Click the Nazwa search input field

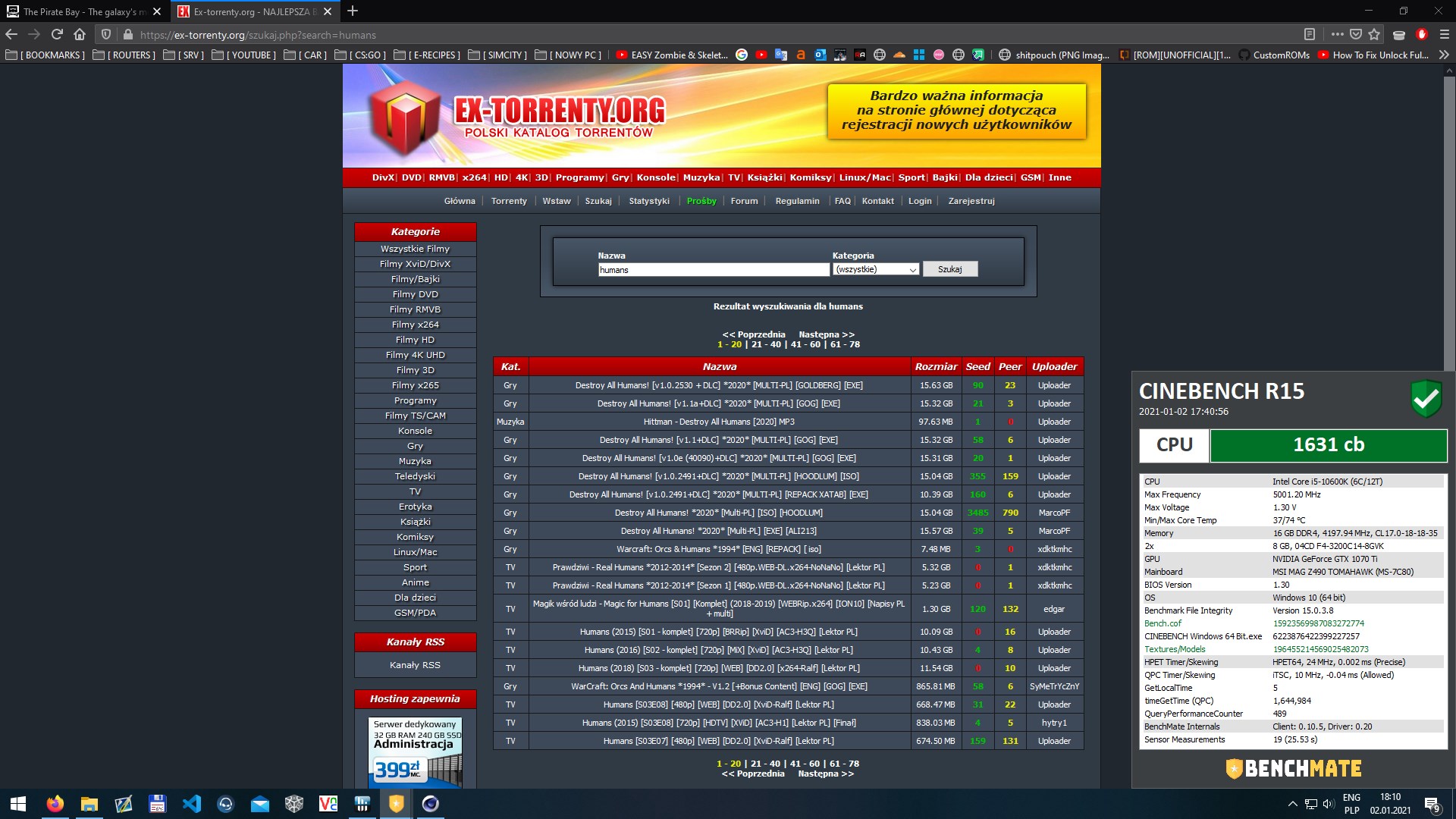point(714,269)
